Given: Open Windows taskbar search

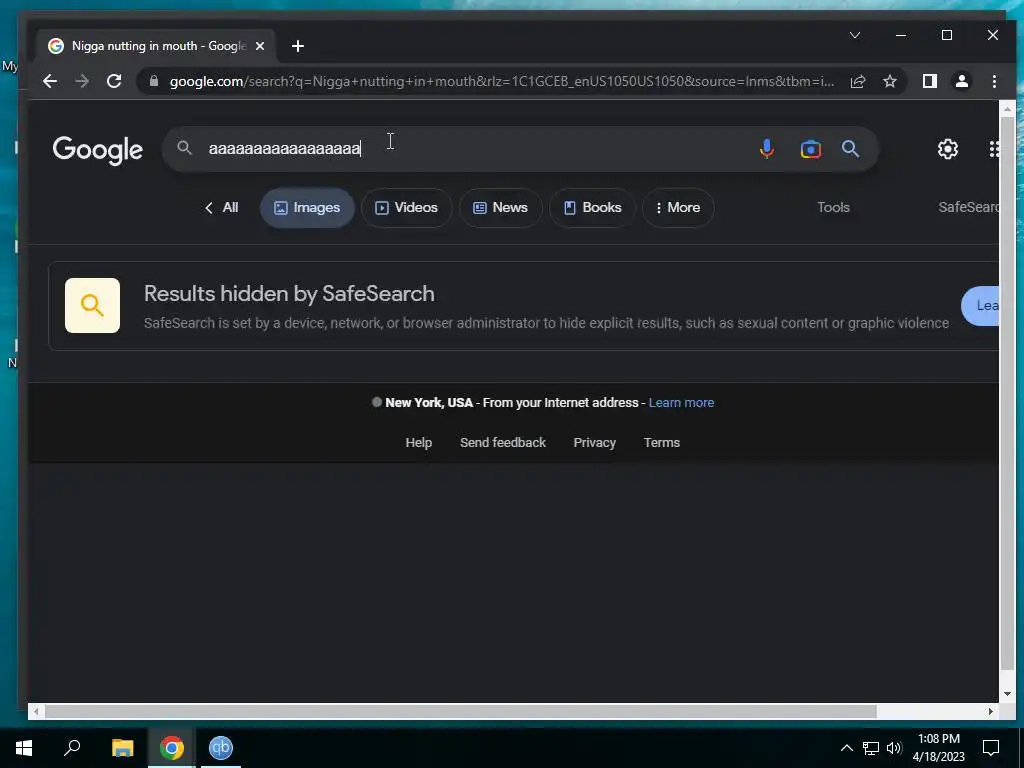Looking at the screenshot, I should [x=72, y=748].
